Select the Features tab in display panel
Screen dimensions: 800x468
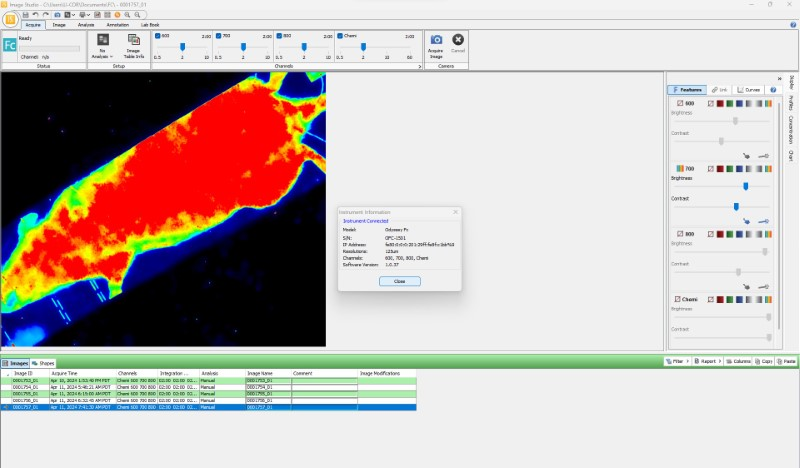point(687,90)
